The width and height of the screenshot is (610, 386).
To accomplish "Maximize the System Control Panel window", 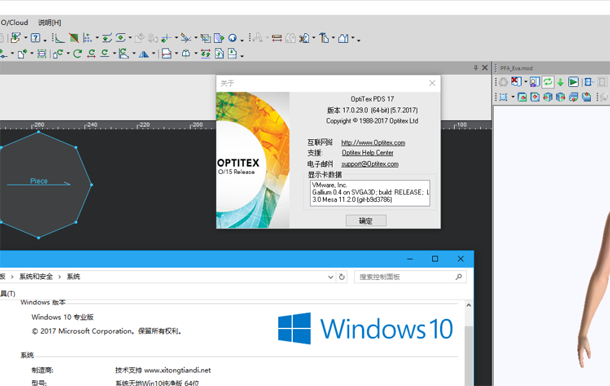I will [435, 259].
